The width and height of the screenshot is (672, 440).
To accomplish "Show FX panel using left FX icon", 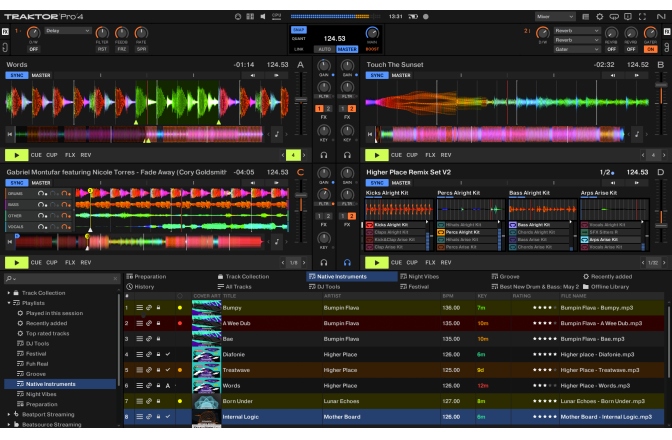I will pyautogui.click(x=5, y=31).
